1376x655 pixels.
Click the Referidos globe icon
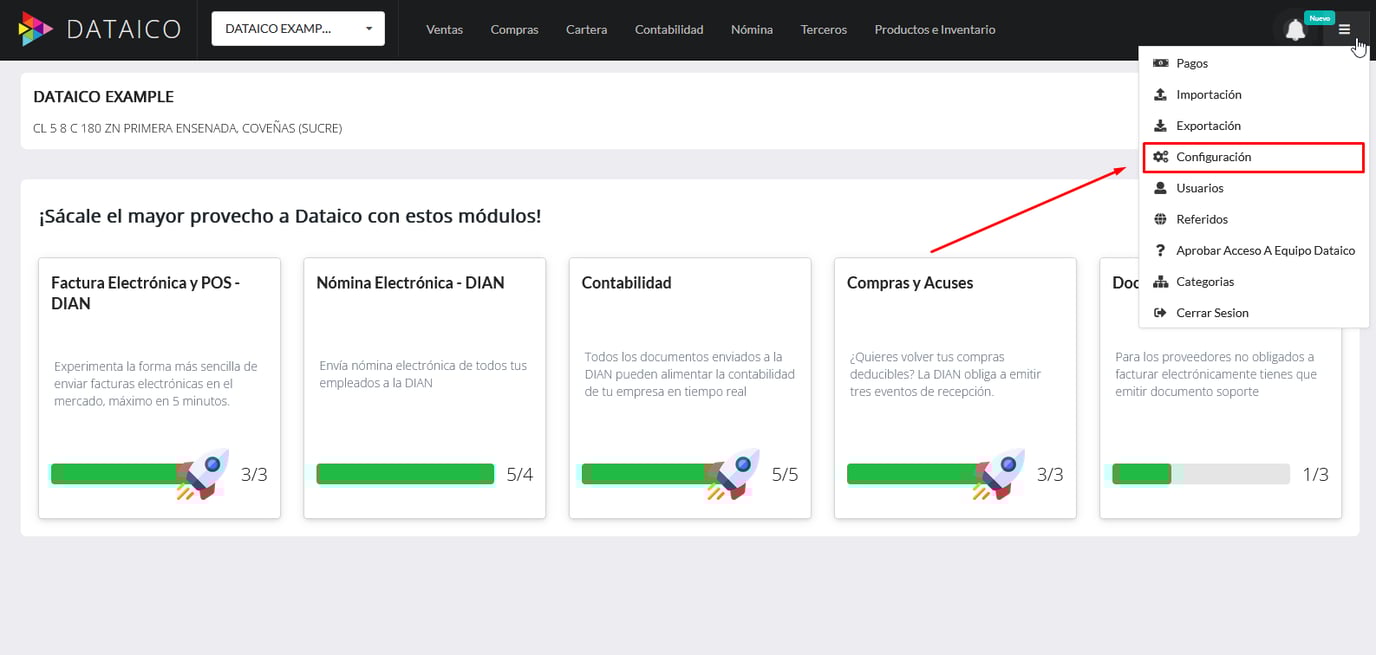[x=1160, y=218]
